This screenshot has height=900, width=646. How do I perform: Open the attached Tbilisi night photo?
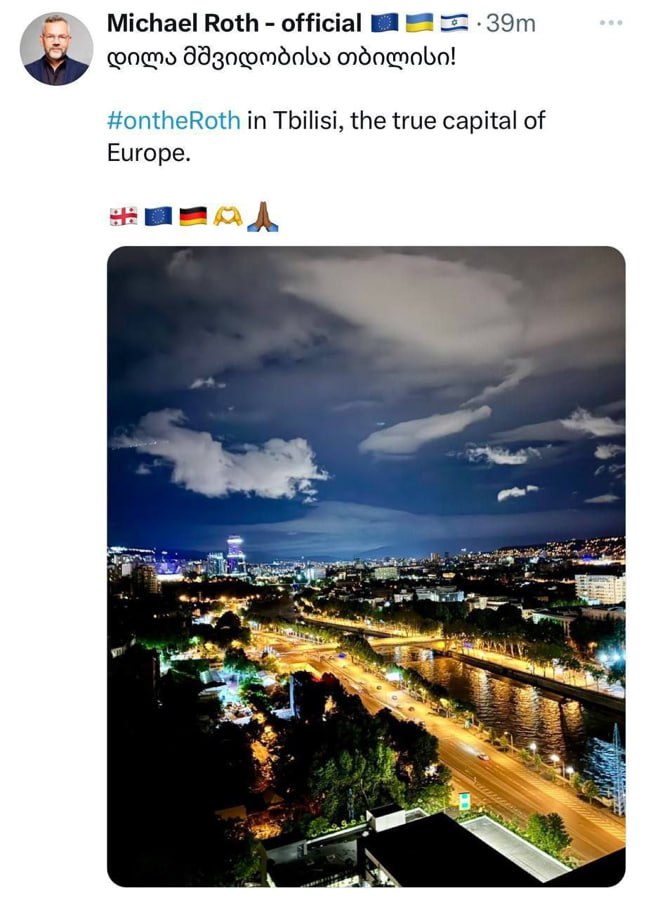pyautogui.click(x=366, y=566)
